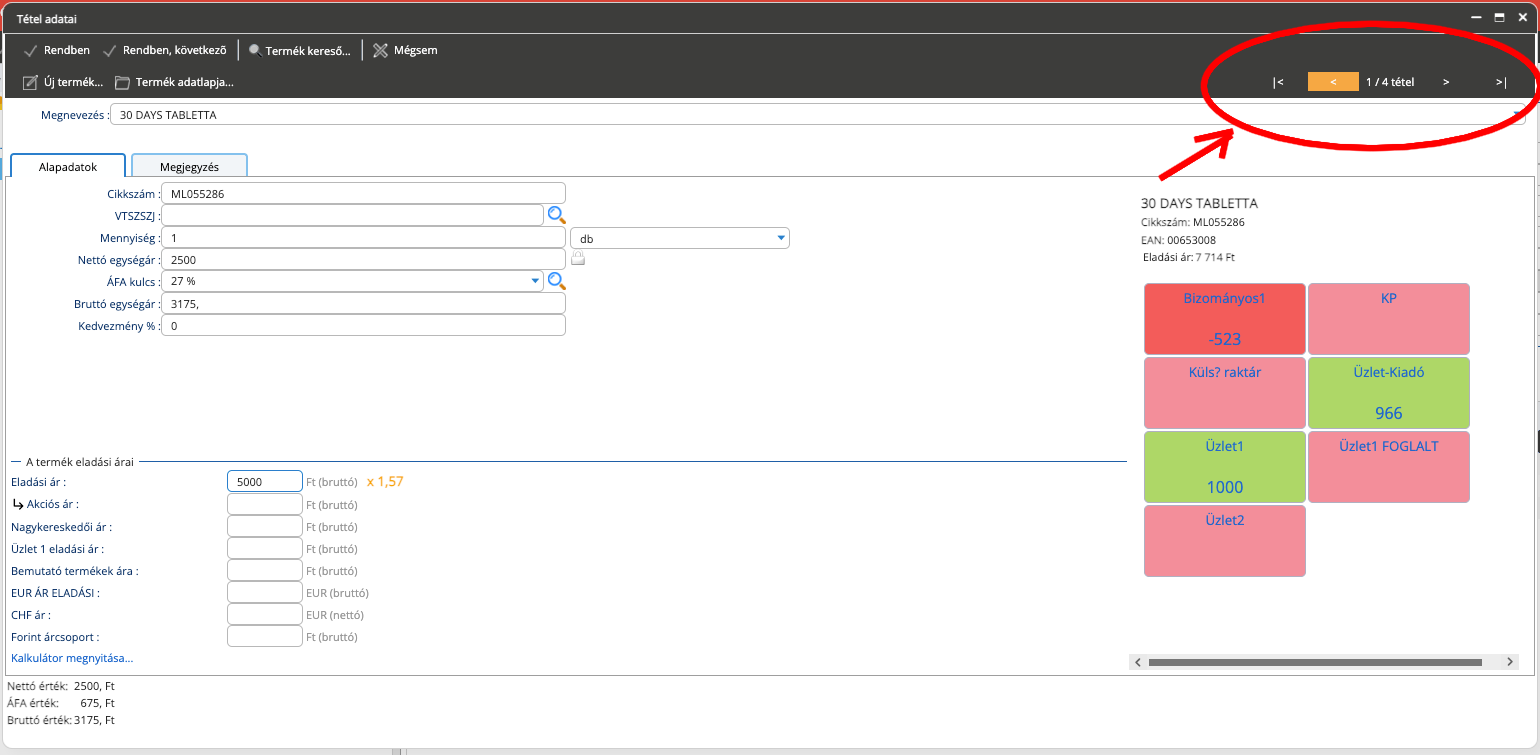Click magnifier icon next to ÁFA kulcs
This screenshot has height=755, width=1540.
pyautogui.click(x=557, y=282)
